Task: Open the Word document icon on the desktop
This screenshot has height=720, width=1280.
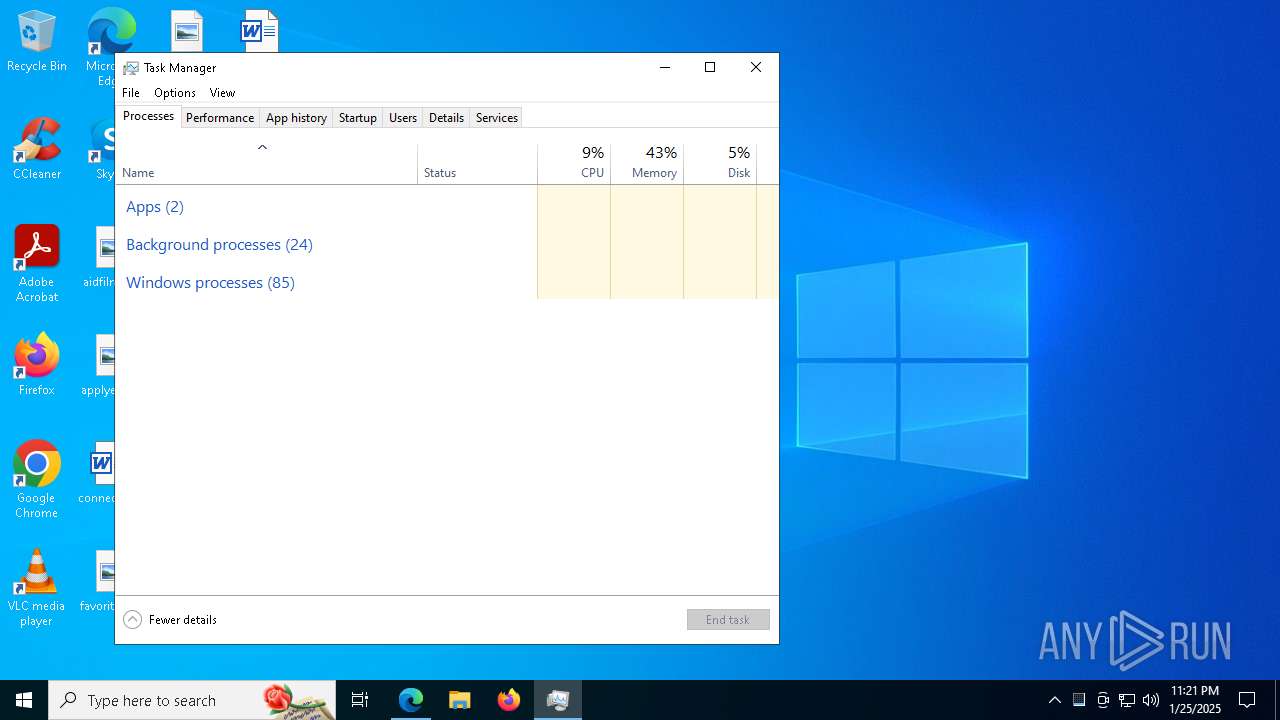Action: [259, 31]
